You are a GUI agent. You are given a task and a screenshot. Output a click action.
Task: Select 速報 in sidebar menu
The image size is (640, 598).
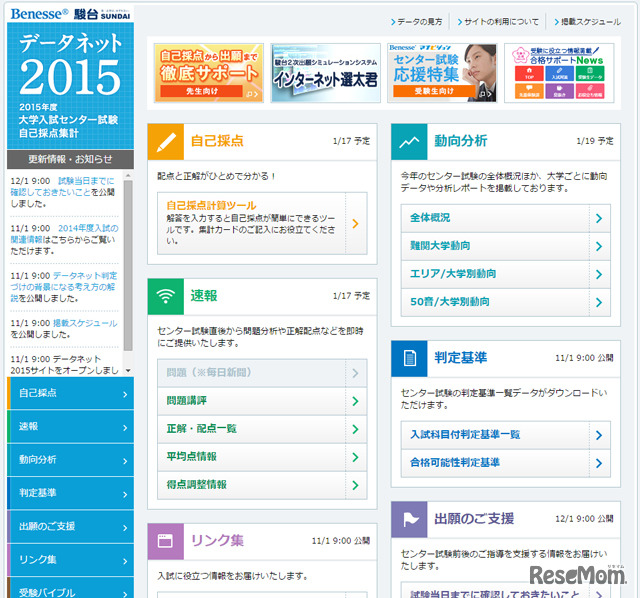(70, 427)
